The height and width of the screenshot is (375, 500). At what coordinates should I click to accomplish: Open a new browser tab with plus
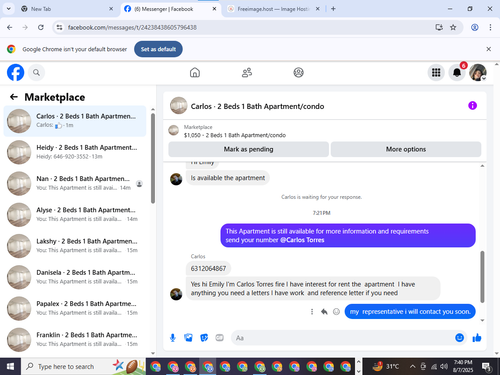coord(333,9)
